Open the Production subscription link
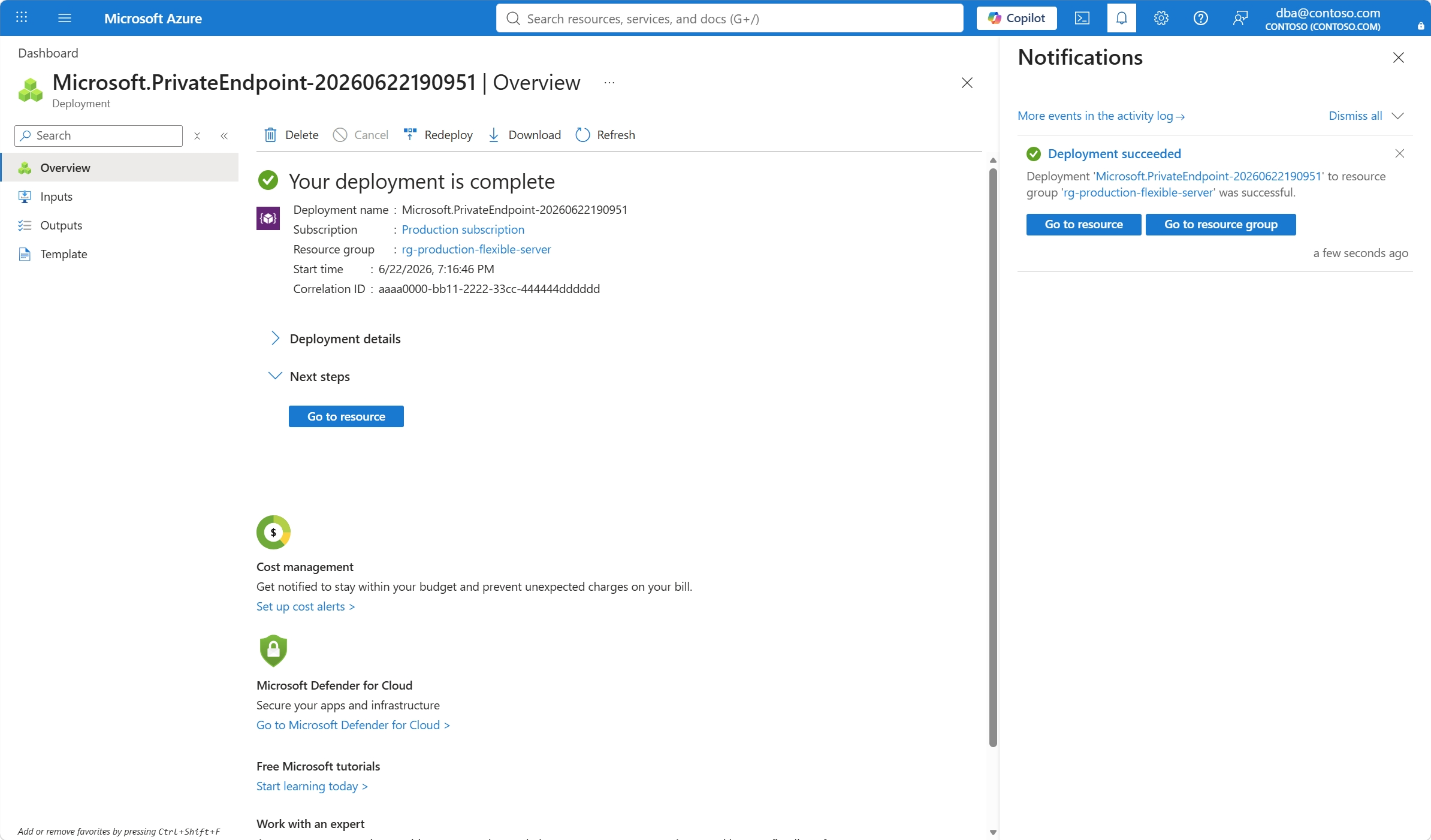The height and width of the screenshot is (840, 1431). coord(463,229)
